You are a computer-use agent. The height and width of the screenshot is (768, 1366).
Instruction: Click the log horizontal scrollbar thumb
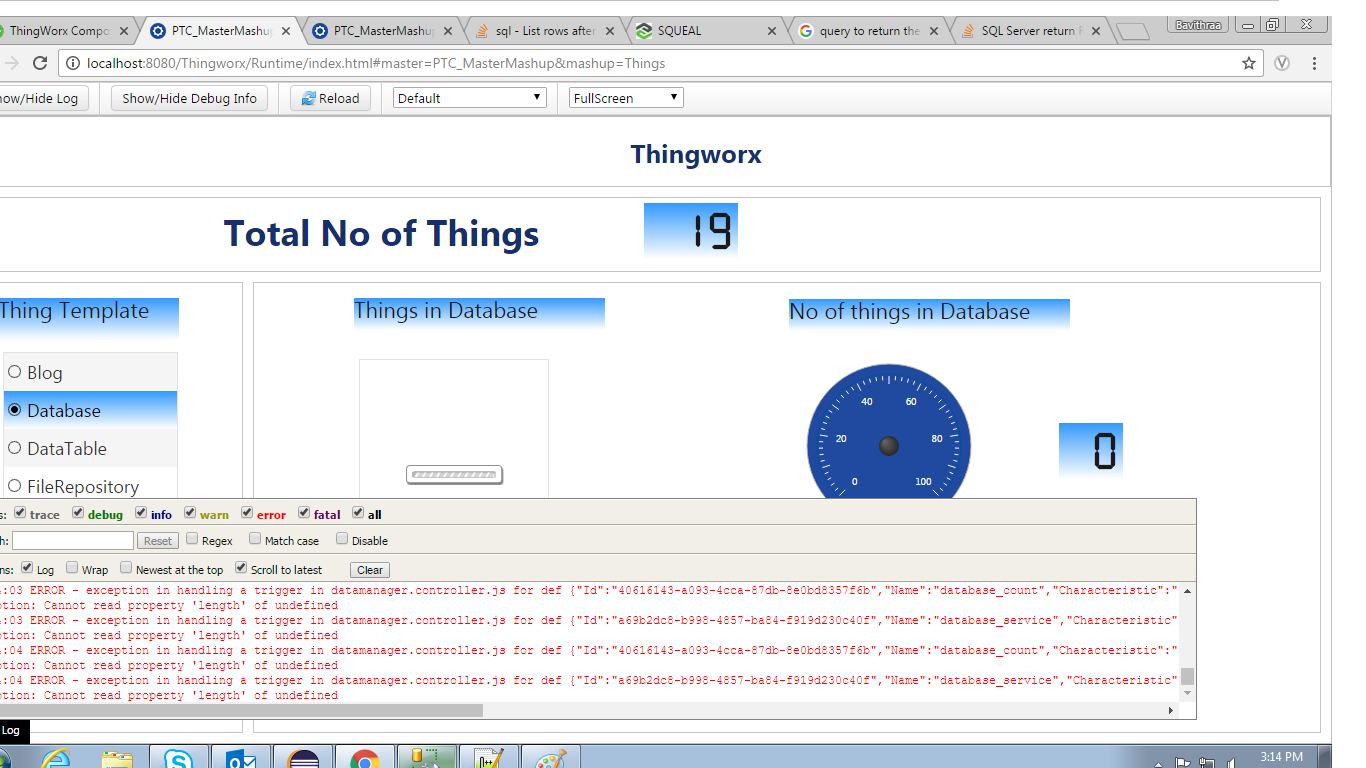pyautogui.click(x=241, y=710)
